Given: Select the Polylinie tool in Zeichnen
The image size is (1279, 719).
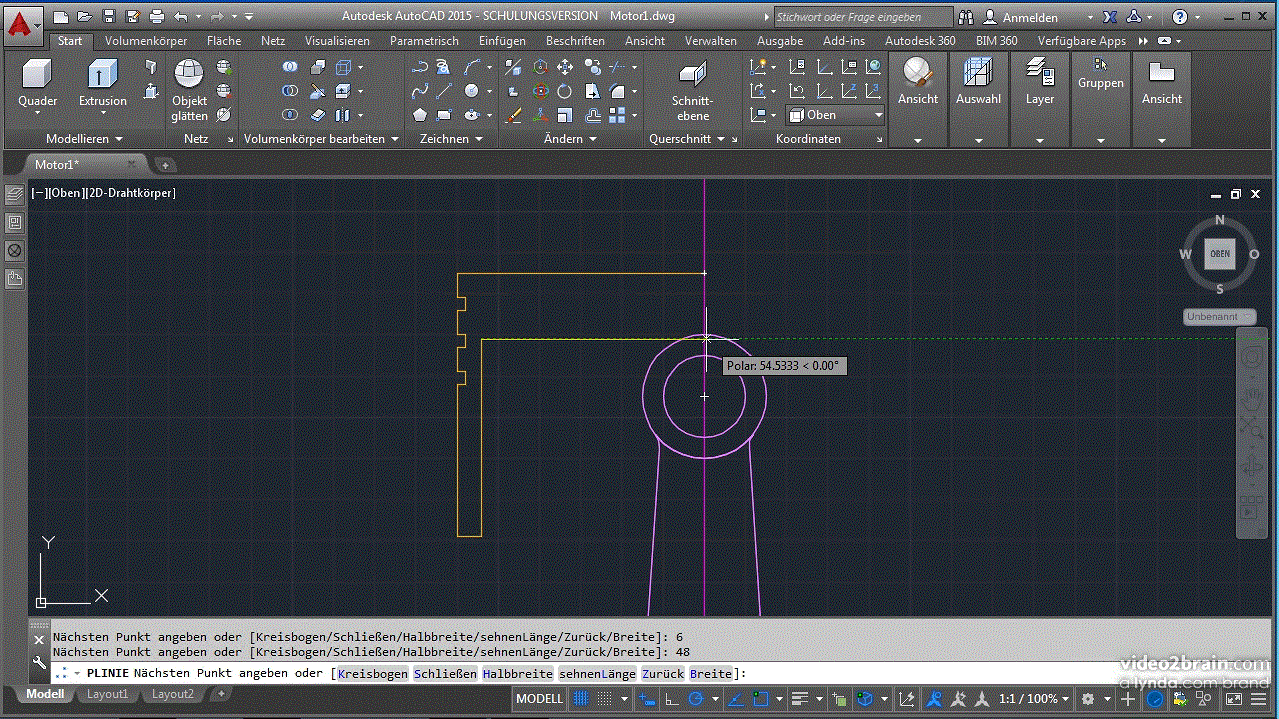Looking at the screenshot, I should tap(420, 66).
